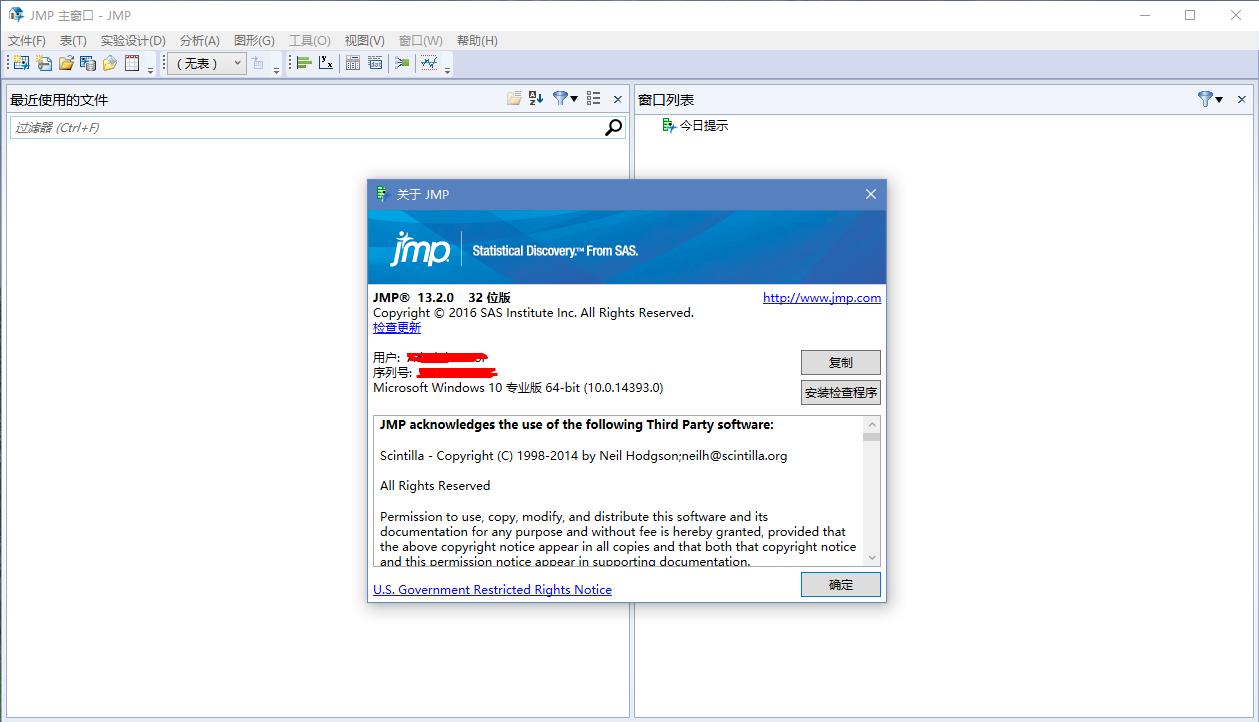1259x722 pixels.
Task: Open the first toolbar overflow arrow
Action: tap(151, 69)
